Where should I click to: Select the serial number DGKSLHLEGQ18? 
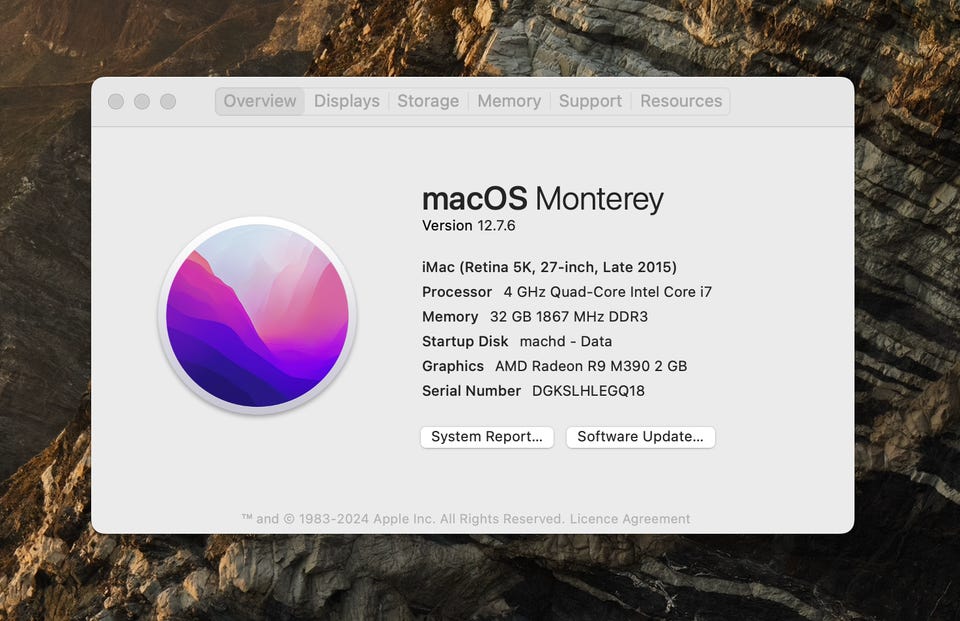(588, 391)
